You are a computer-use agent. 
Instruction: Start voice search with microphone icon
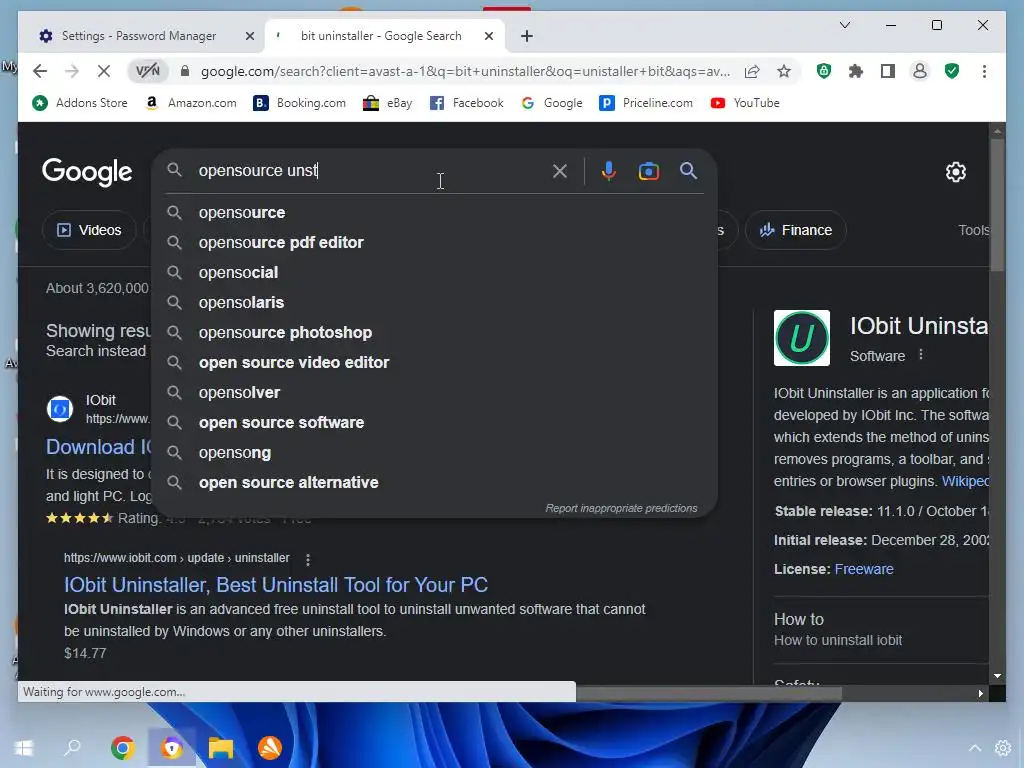pos(608,171)
